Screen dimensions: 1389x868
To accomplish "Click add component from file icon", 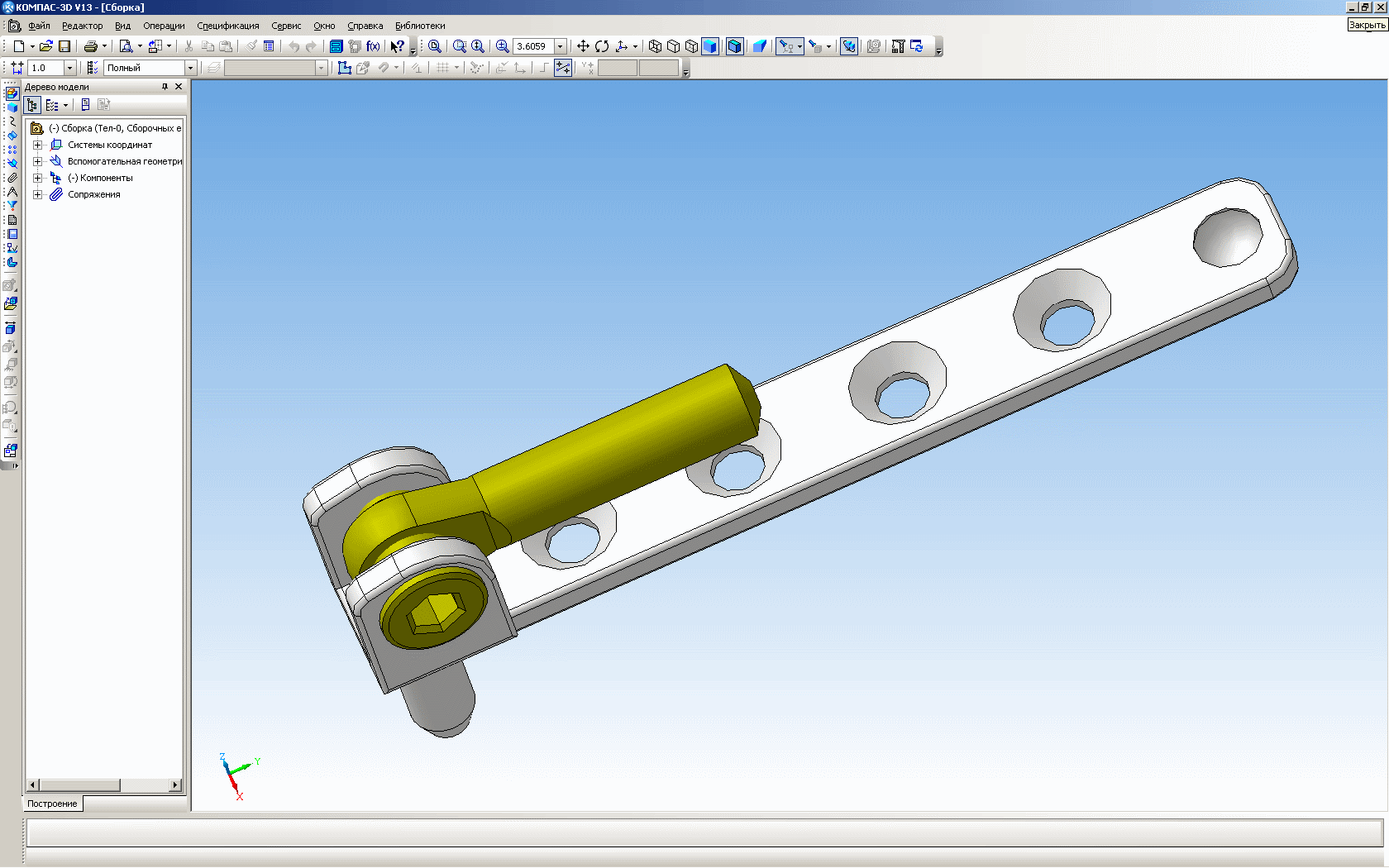I will [10, 304].
